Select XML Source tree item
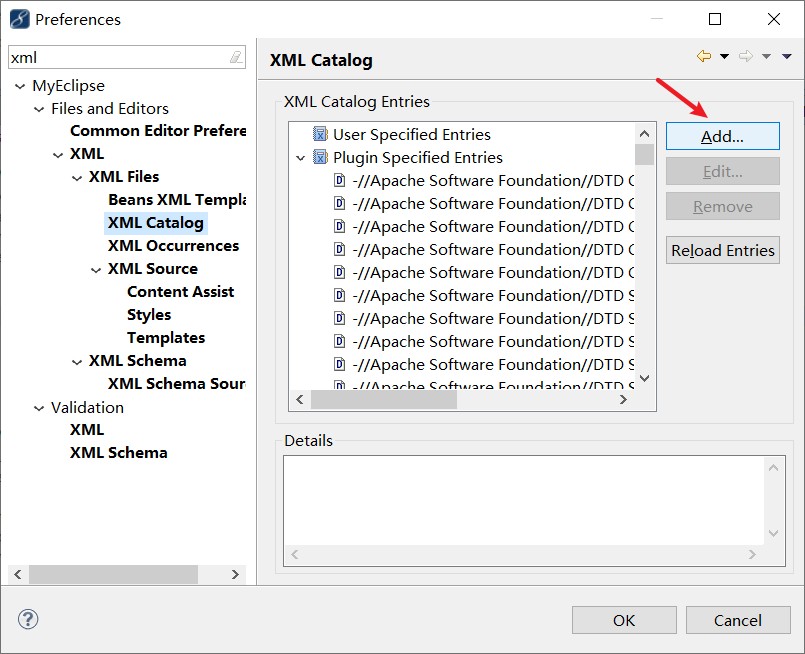 153,269
